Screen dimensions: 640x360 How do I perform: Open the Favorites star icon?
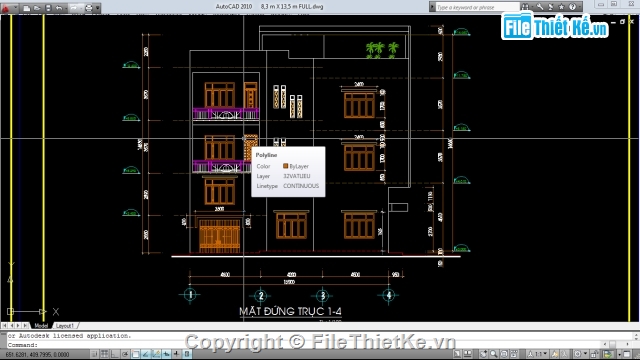(562, 7)
